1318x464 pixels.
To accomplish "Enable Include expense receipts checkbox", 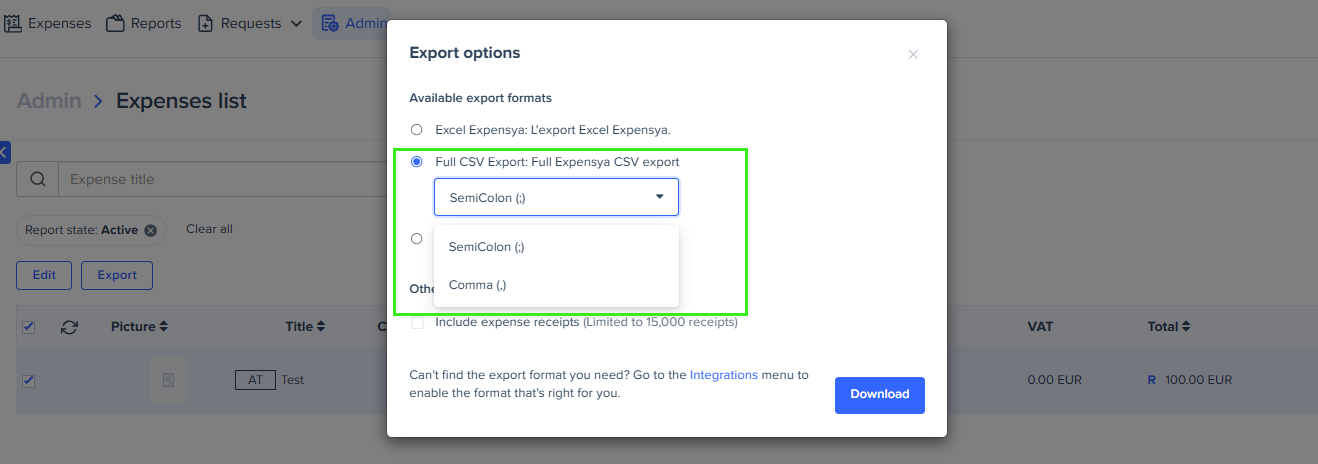I will pos(417,322).
